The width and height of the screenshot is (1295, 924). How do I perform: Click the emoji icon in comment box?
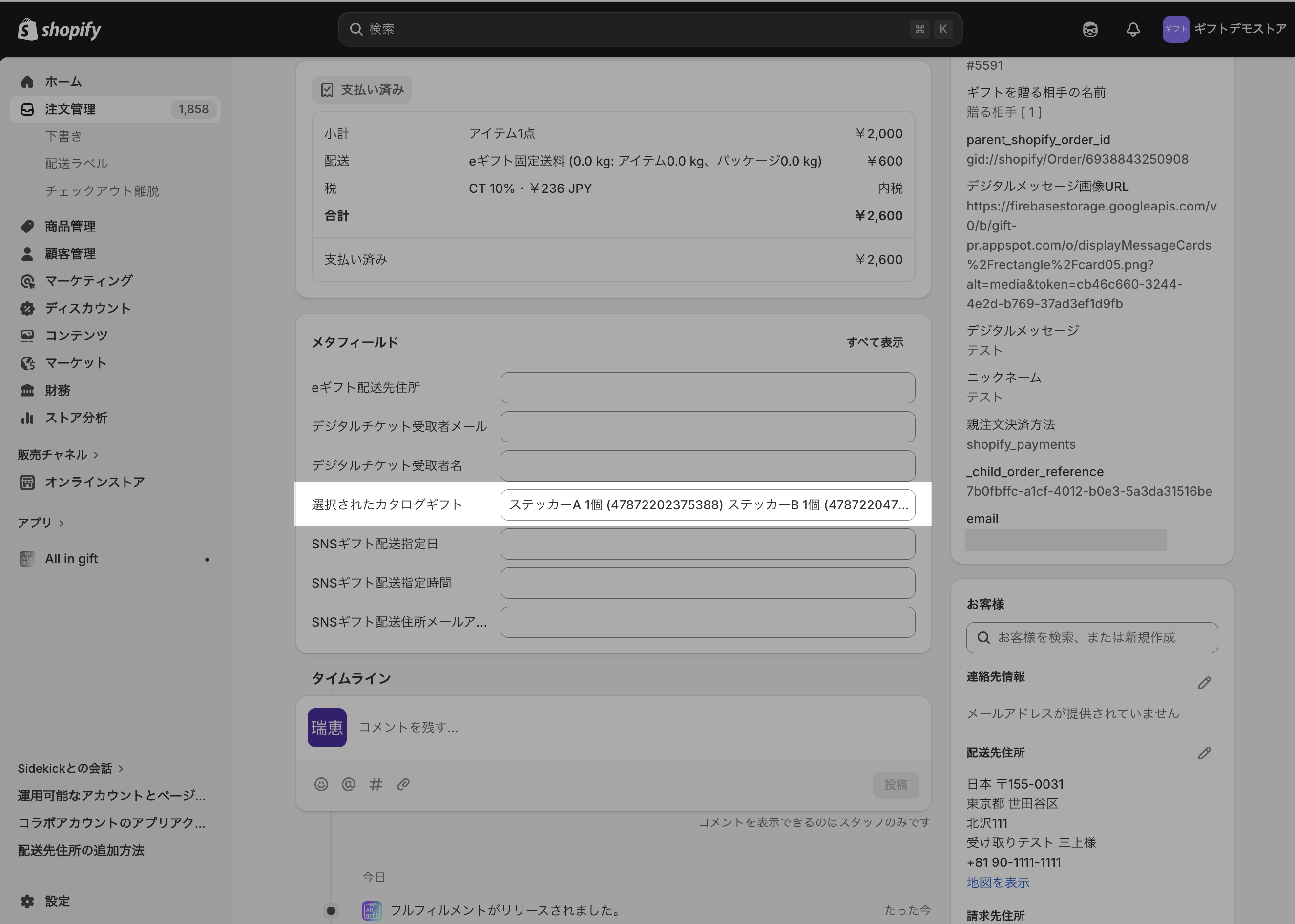[x=321, y=785]
